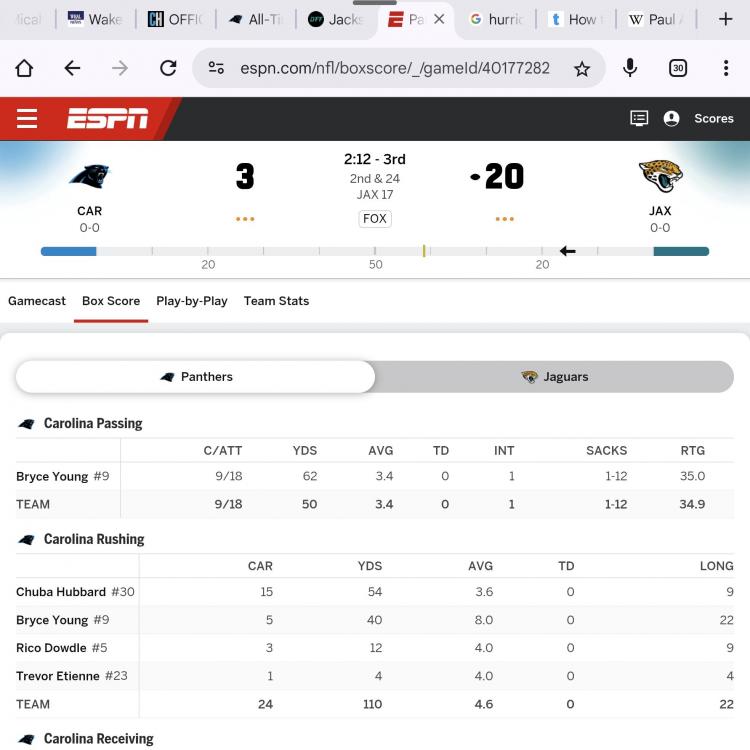Select the Panthers team toggle
Viewport: 750px width, 750px height.
pyautogui.click(x=196, y=377)
